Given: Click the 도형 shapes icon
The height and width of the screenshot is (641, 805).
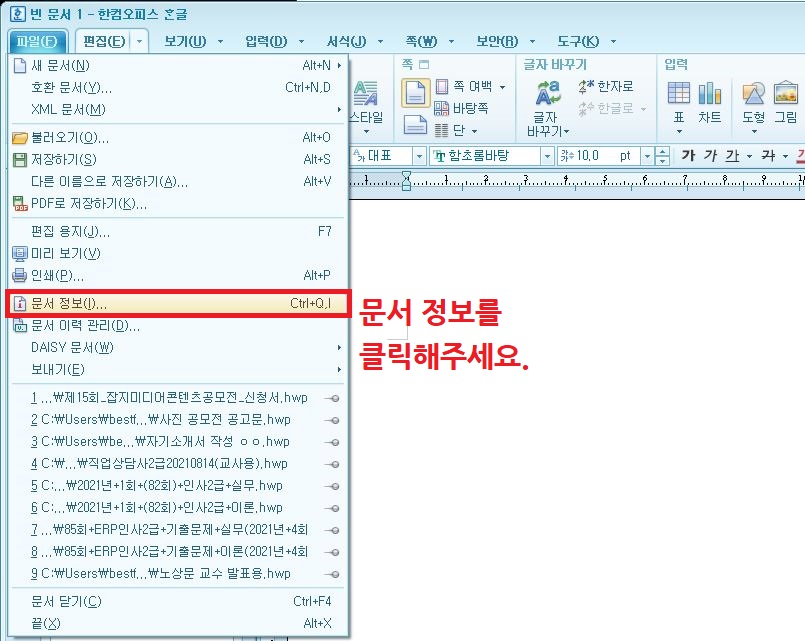Looking at the screenshot, I should [753, 93].
